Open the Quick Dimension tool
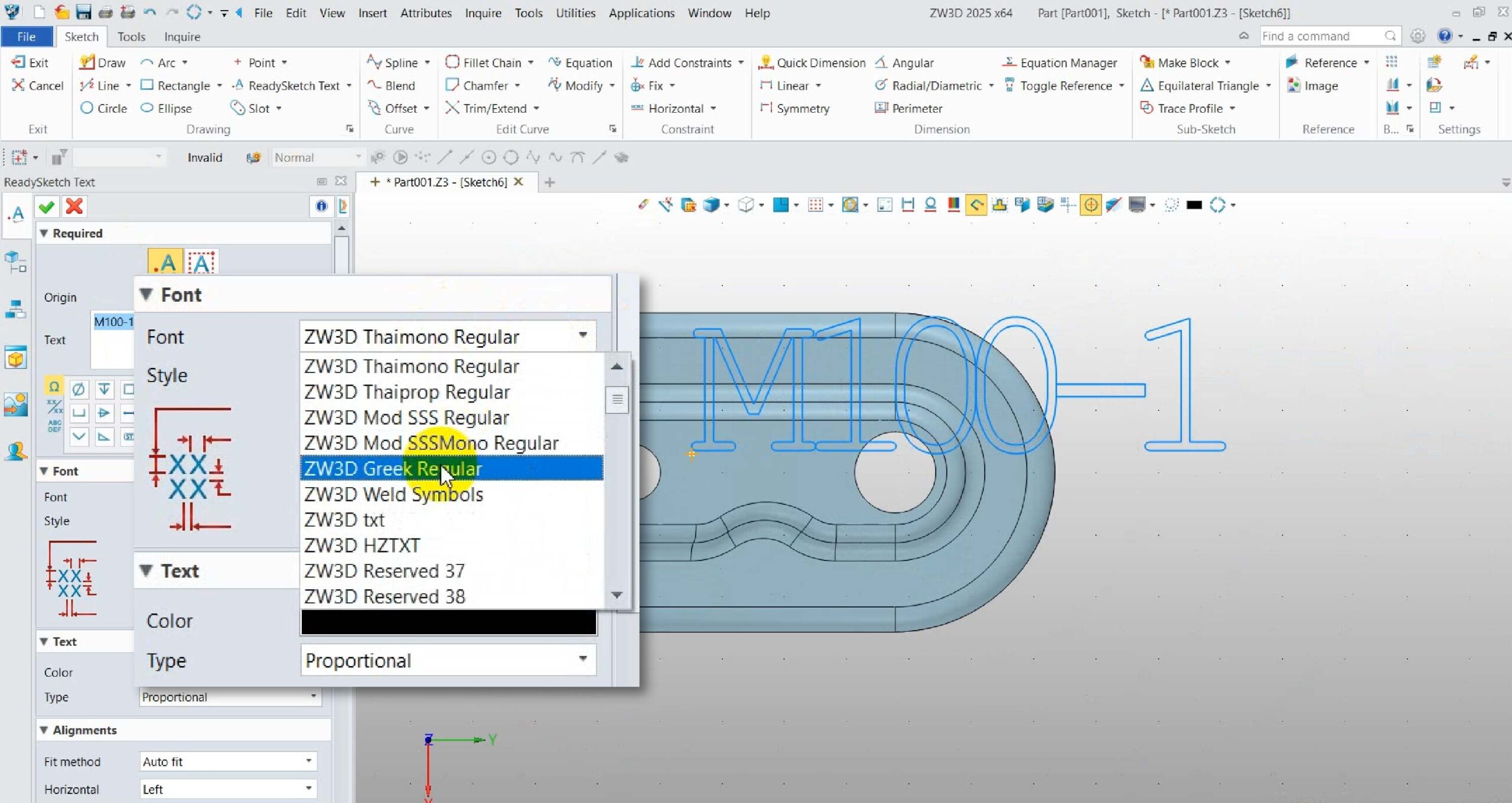 (813, 63)
